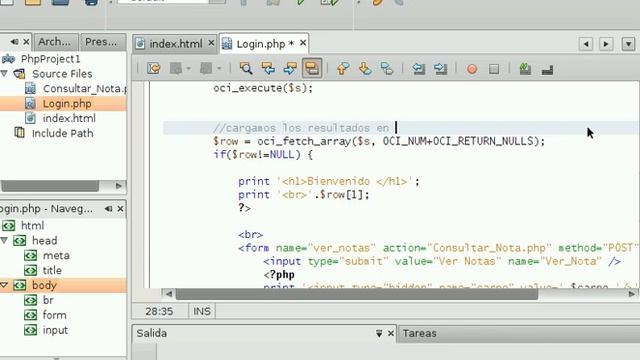Switch to the Tareas tab
The width and height of the screenshot is (640, 360).
(420, 333)
